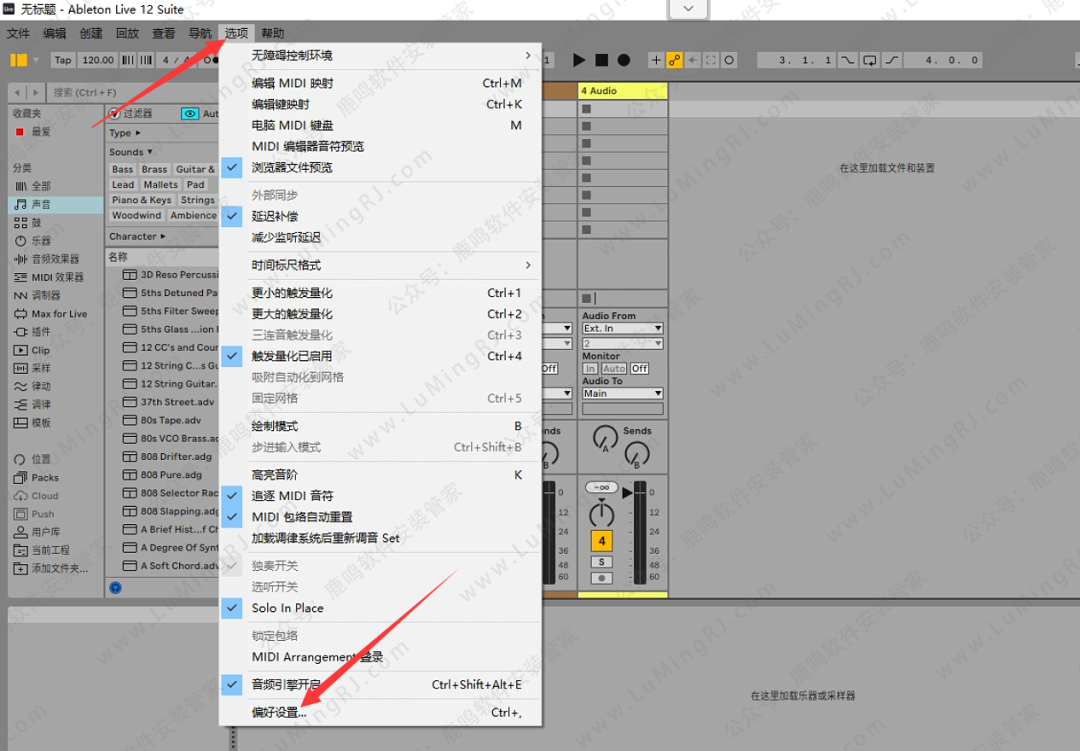1080x751 pixels.
Task: Click the Arrangement Record circle button
Action: point(623,60)
